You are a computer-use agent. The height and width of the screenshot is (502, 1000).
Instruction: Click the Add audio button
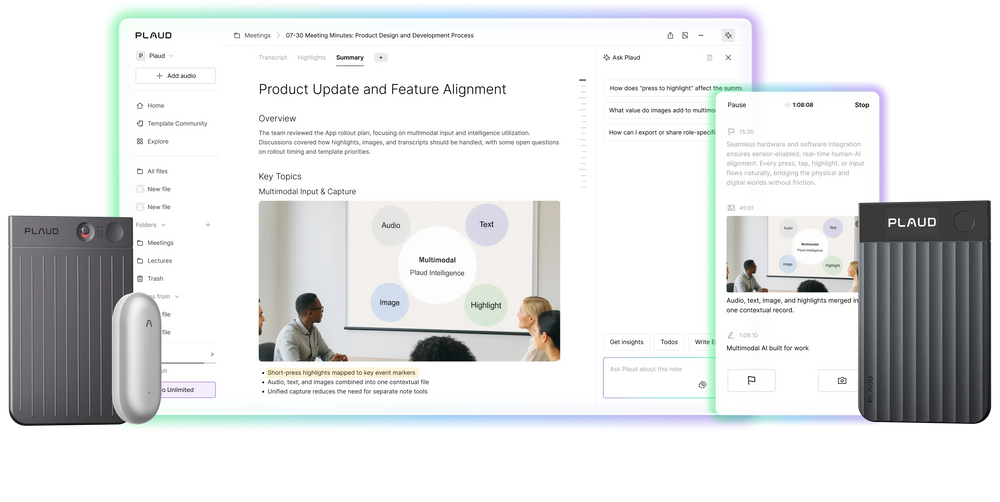(x=176, y=76)
